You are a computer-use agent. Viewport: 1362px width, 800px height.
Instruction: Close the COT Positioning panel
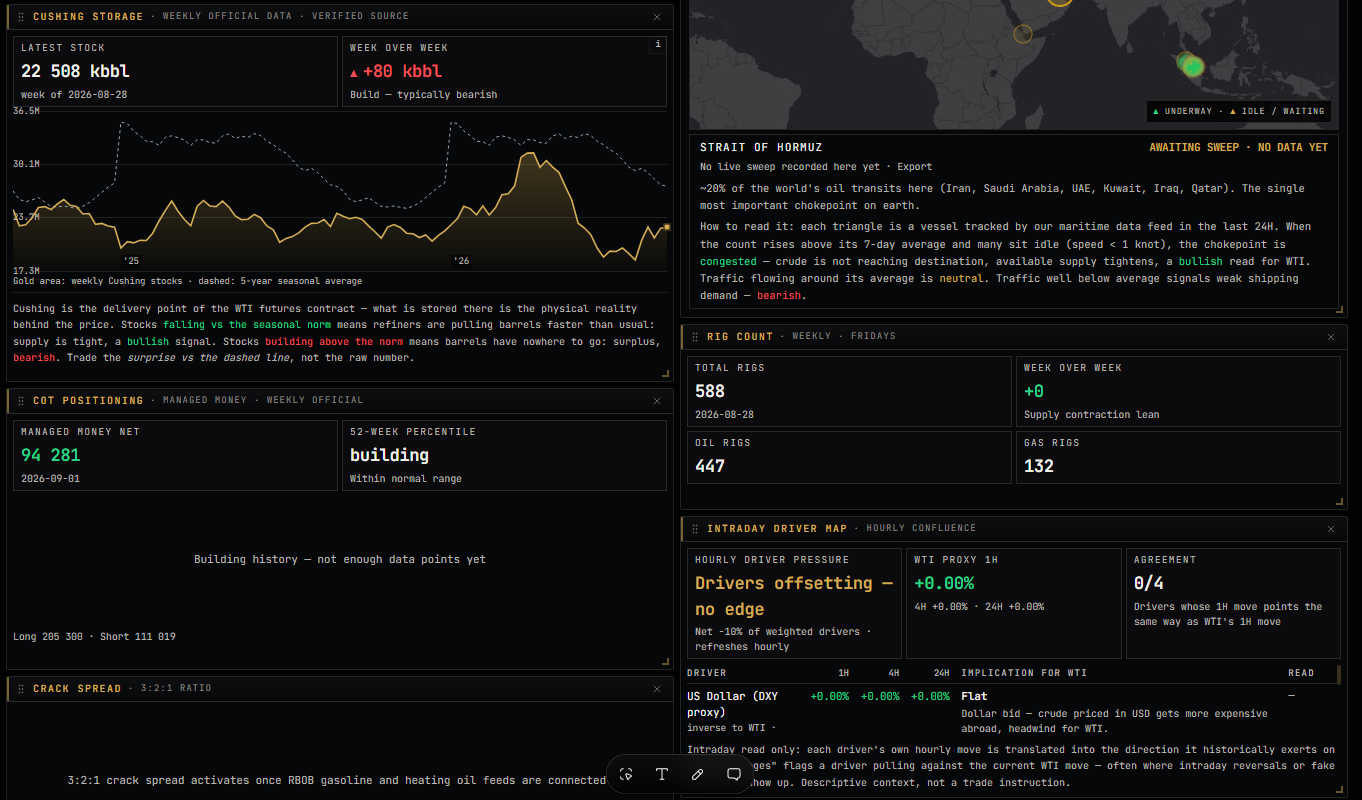point(657,401)
